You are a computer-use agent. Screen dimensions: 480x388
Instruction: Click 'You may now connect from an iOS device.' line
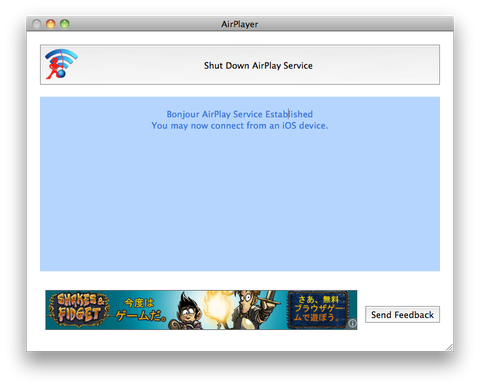coord(240,126)
